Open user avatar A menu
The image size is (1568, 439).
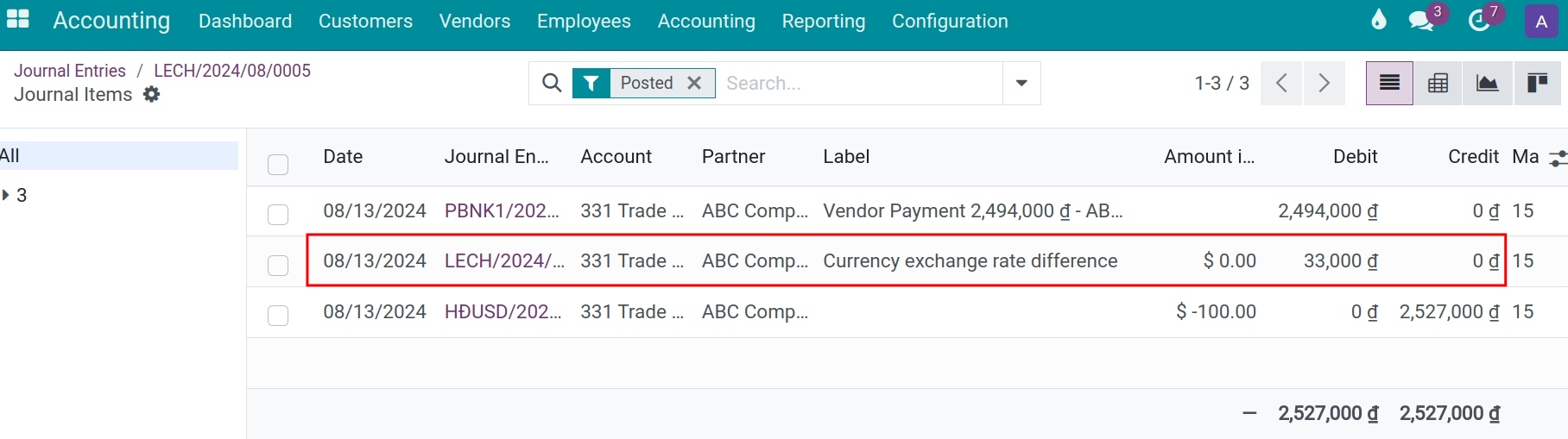1541,22
